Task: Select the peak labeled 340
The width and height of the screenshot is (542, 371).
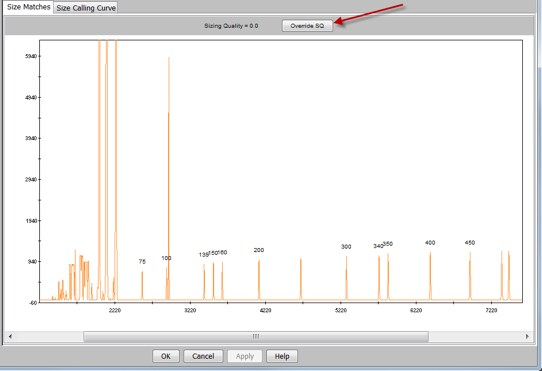Action: point(379,277)
